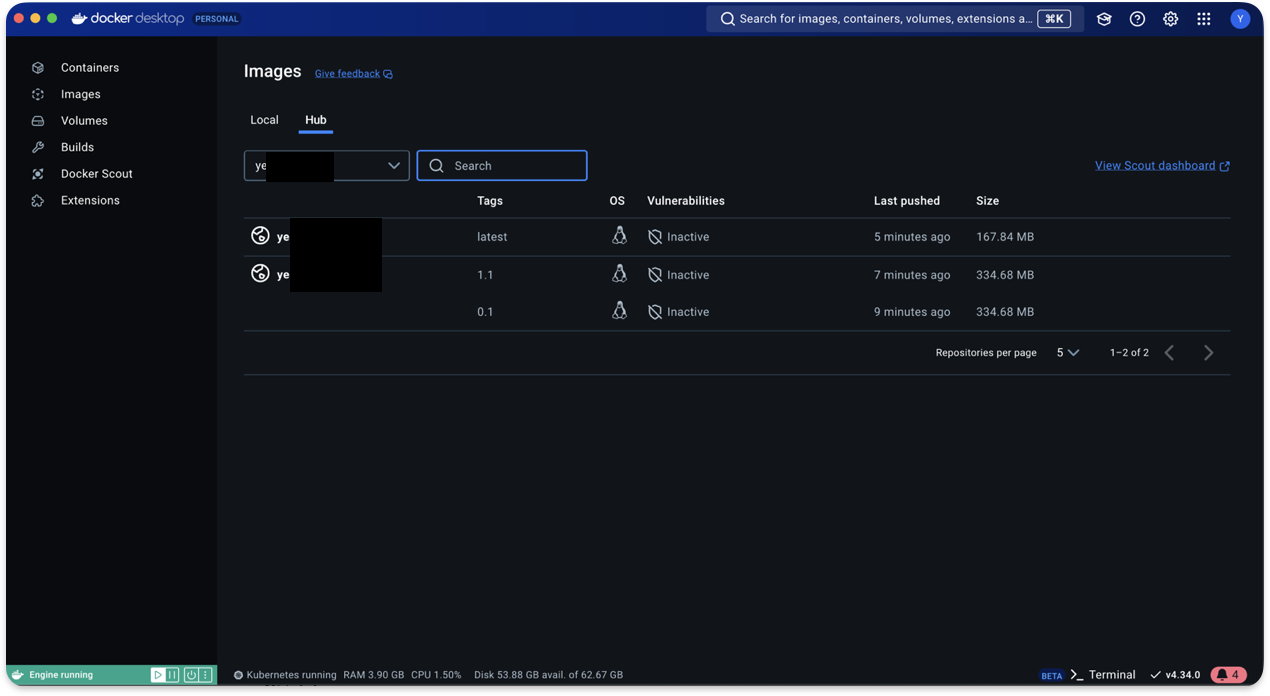The image size is (1270, 696).
Task: Click the Vulnerabilities column header
Action: tap(686, 201)
